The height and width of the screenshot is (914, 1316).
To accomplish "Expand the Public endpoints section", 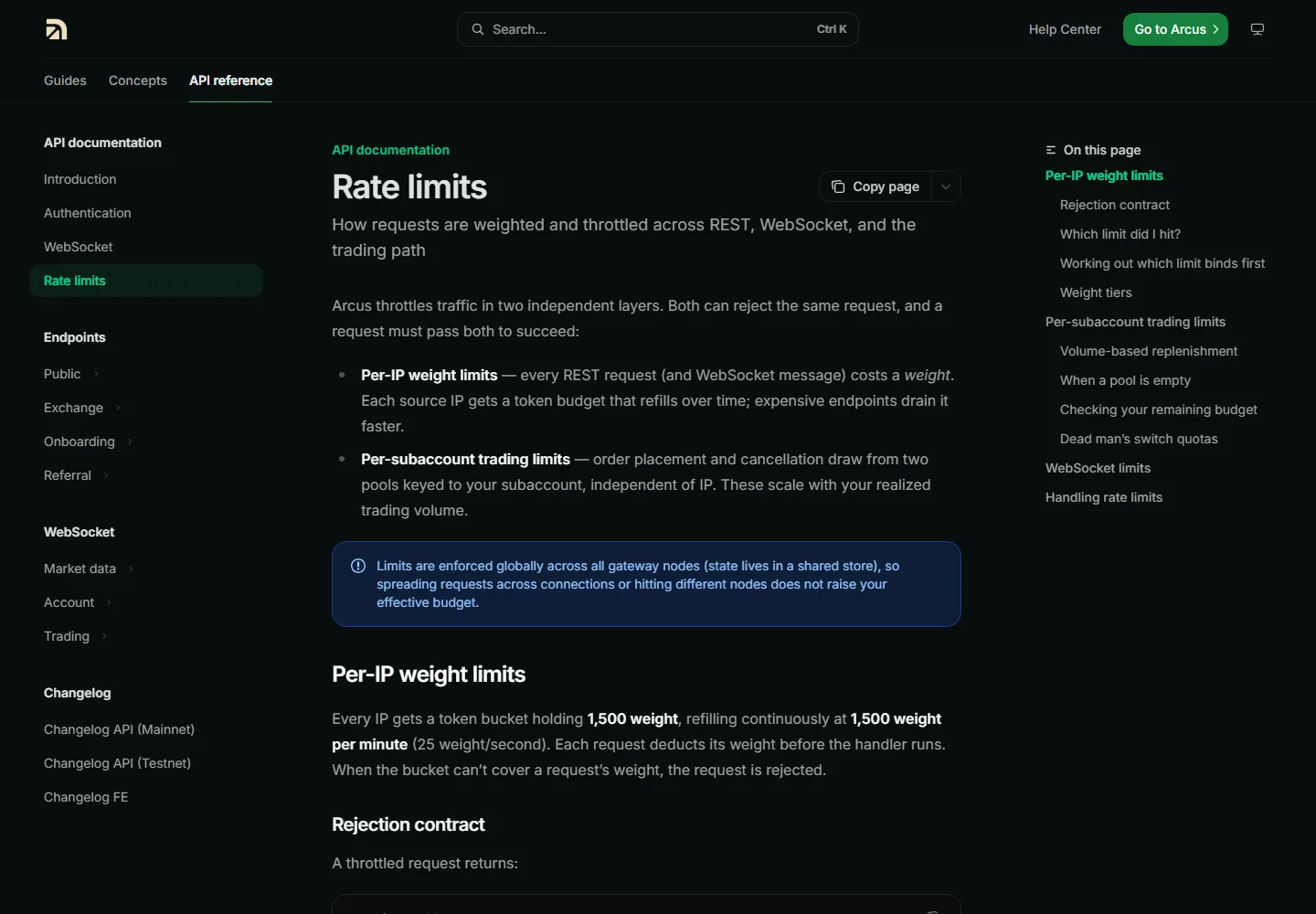I will point(96,374).
